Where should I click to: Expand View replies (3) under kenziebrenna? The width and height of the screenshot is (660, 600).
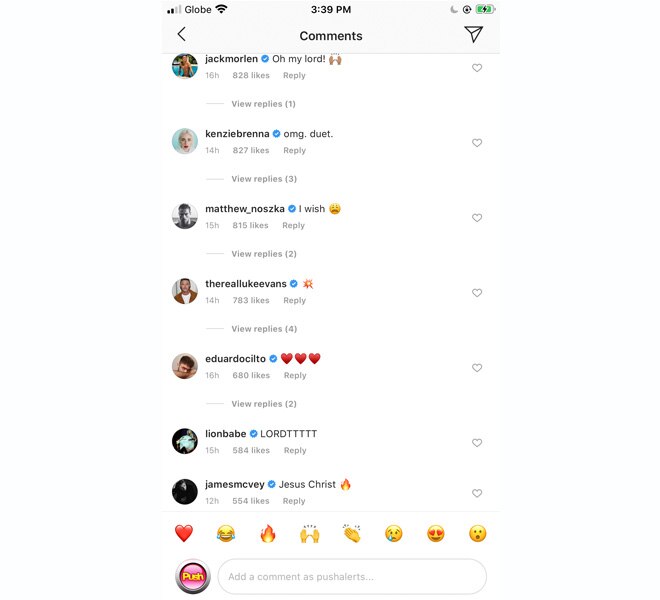tap(264, 179)
